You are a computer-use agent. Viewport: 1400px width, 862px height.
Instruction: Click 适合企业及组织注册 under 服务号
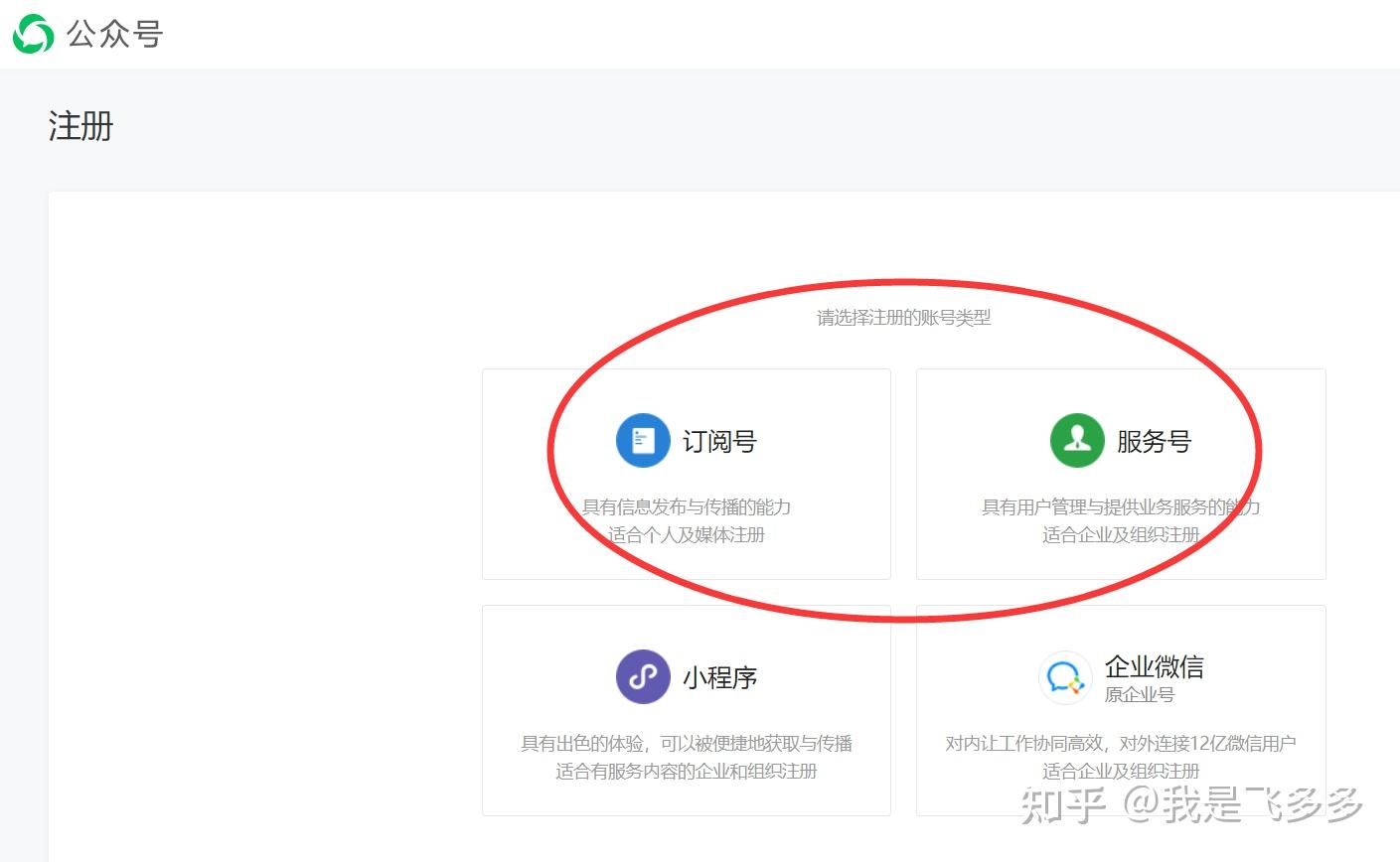[x=1121, y=534]
